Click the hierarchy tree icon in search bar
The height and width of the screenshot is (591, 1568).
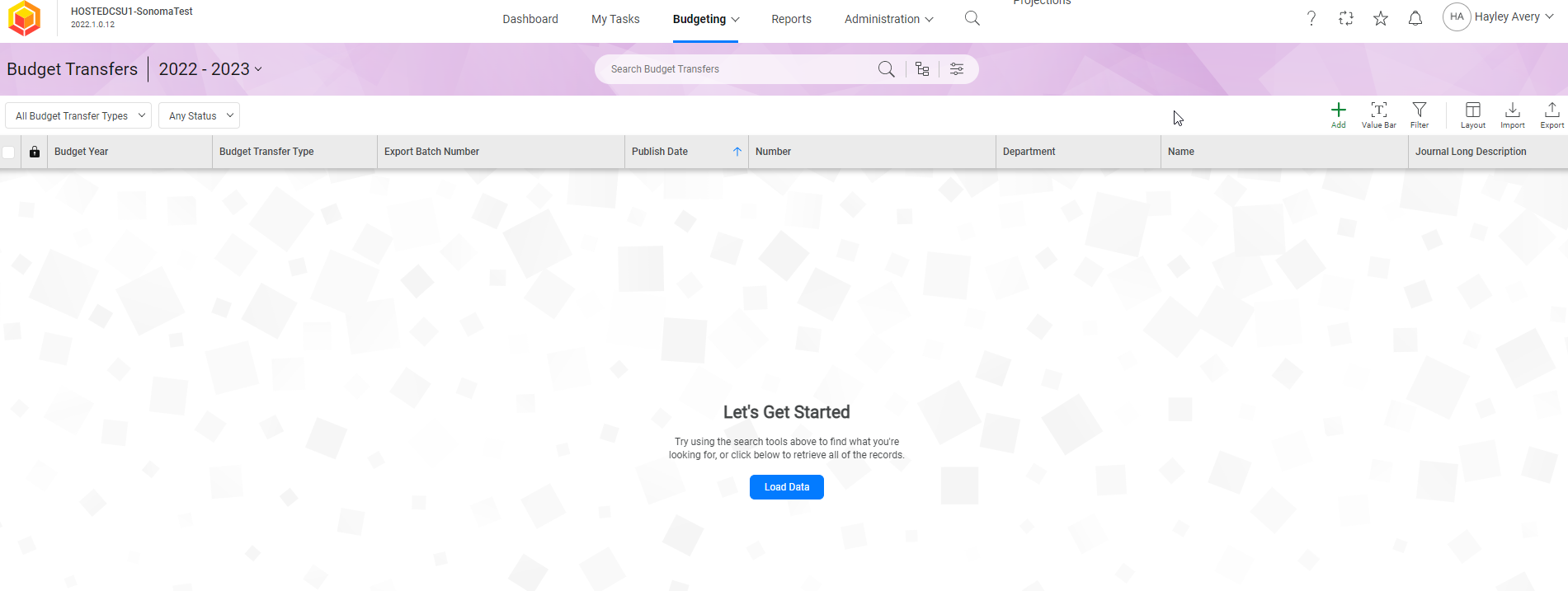point(922,69)
